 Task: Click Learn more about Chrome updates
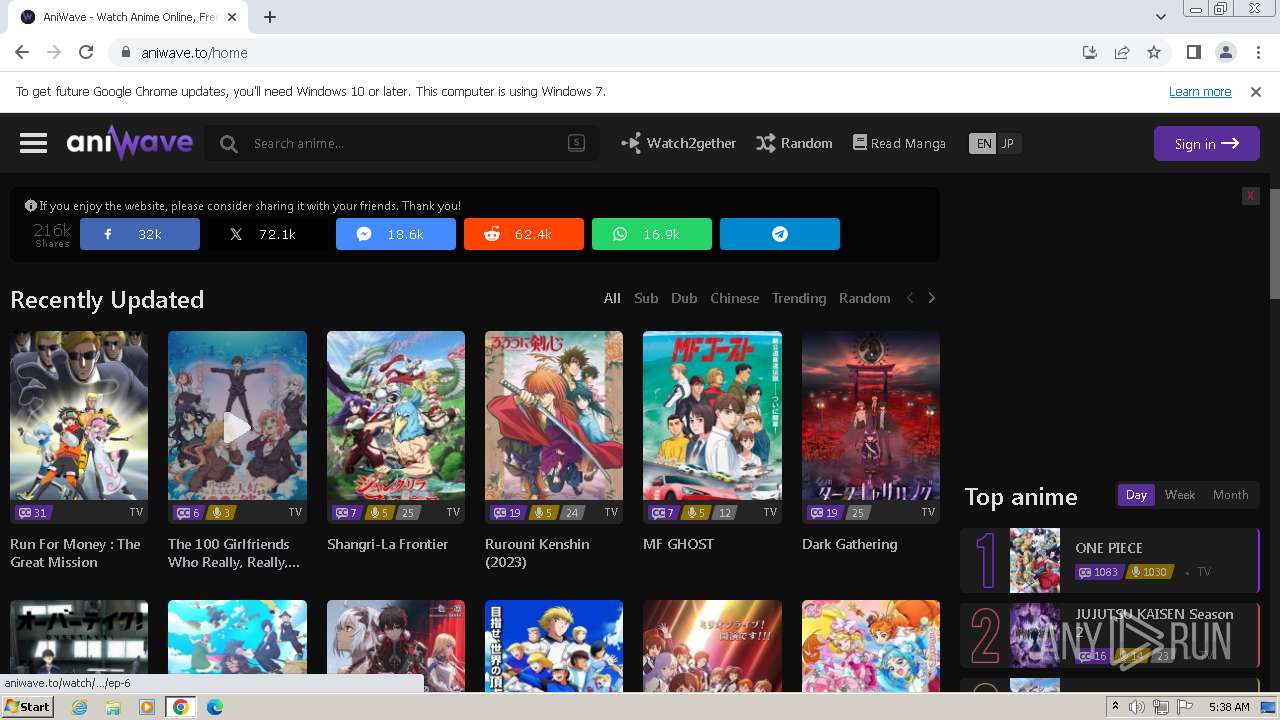coord(1200,91)
